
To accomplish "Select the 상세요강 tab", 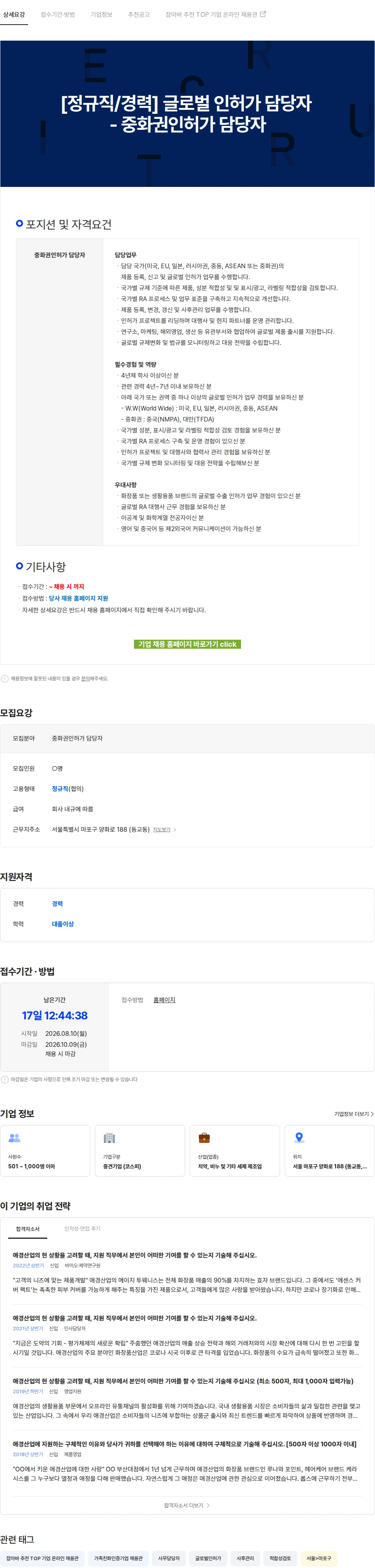I will click(14, 14).
